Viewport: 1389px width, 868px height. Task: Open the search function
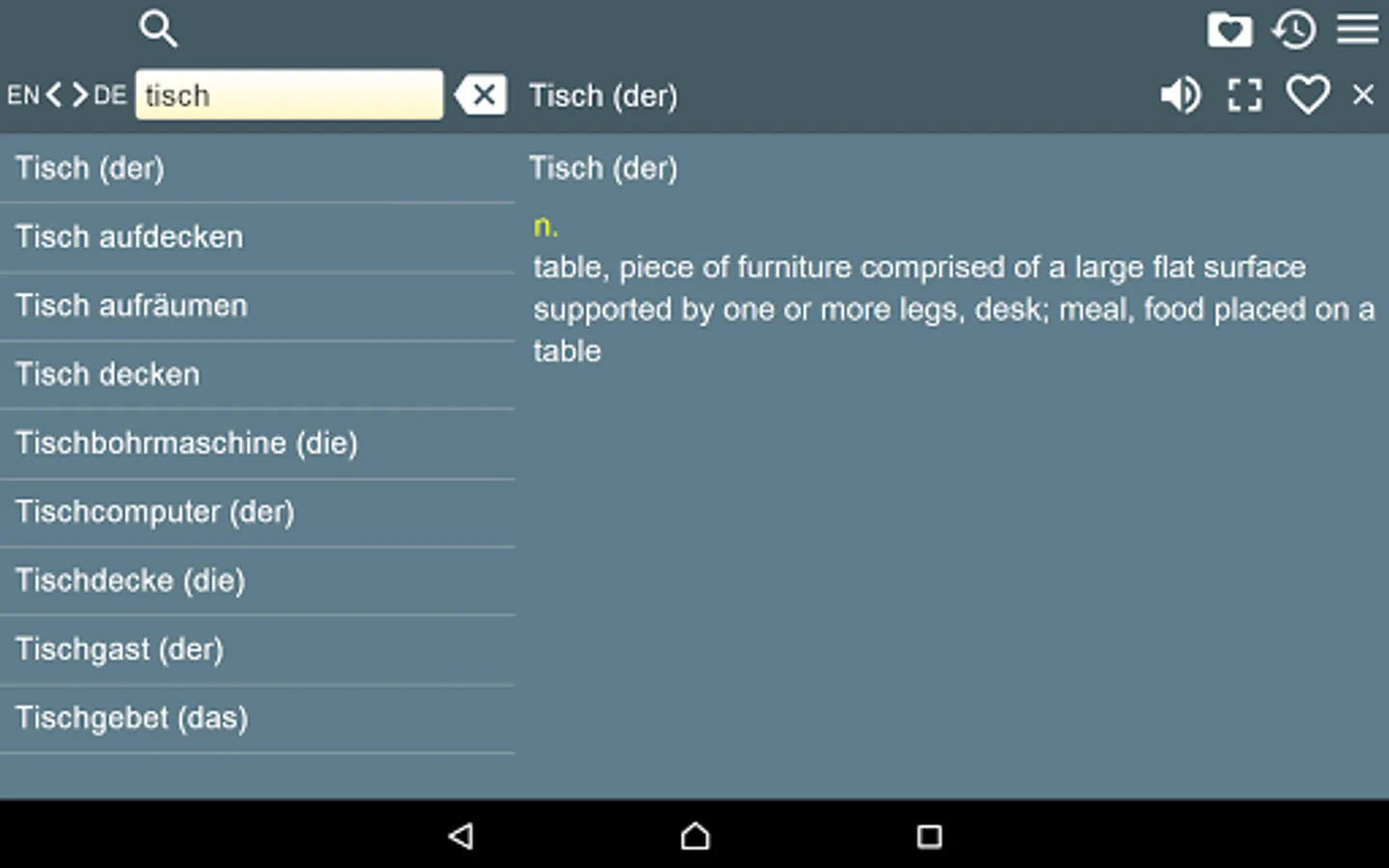tap(157, 29)
